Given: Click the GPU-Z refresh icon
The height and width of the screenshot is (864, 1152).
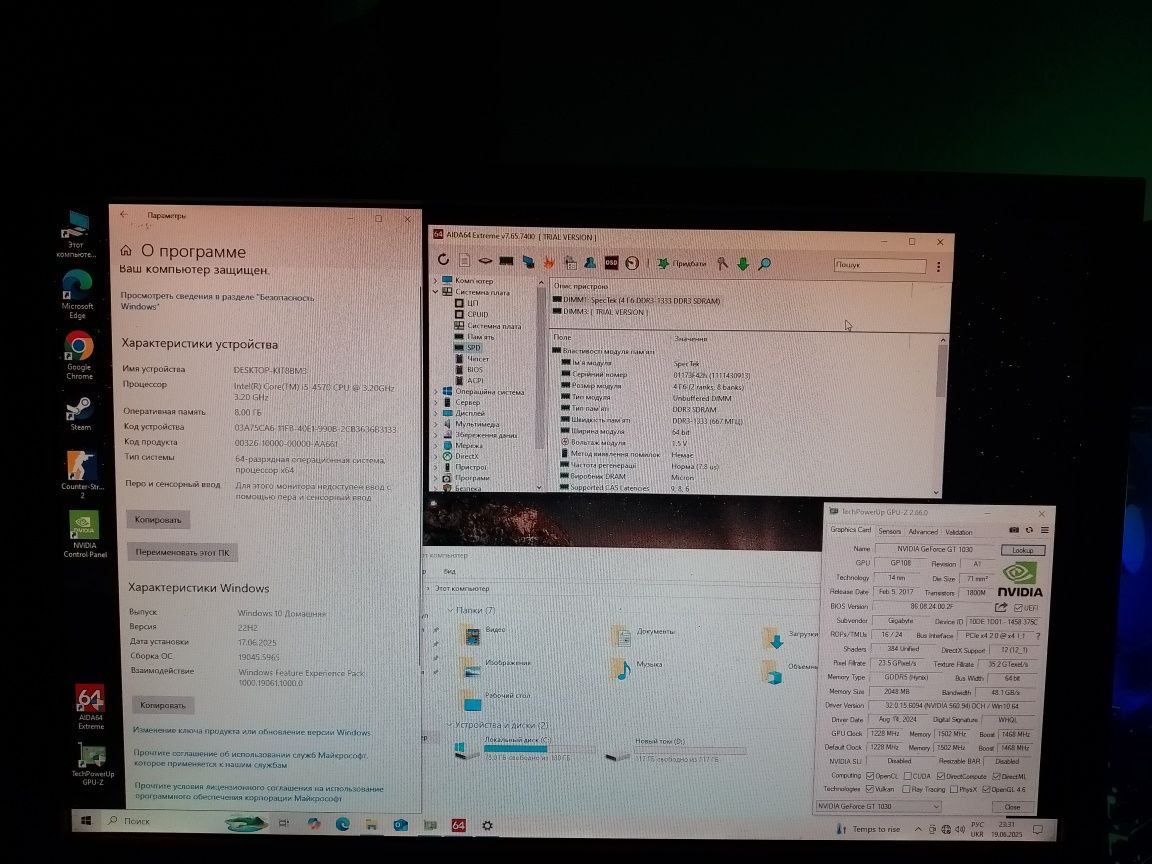Looking at the screenshot, I should [1029, 530].
